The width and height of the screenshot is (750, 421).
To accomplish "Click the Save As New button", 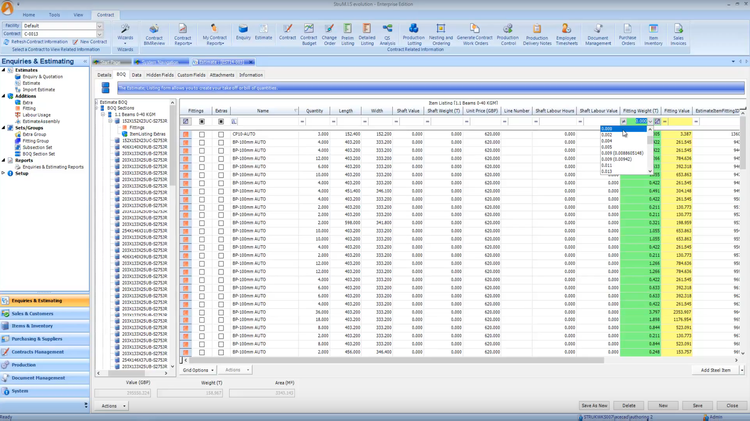I will [x=594, y=406].
